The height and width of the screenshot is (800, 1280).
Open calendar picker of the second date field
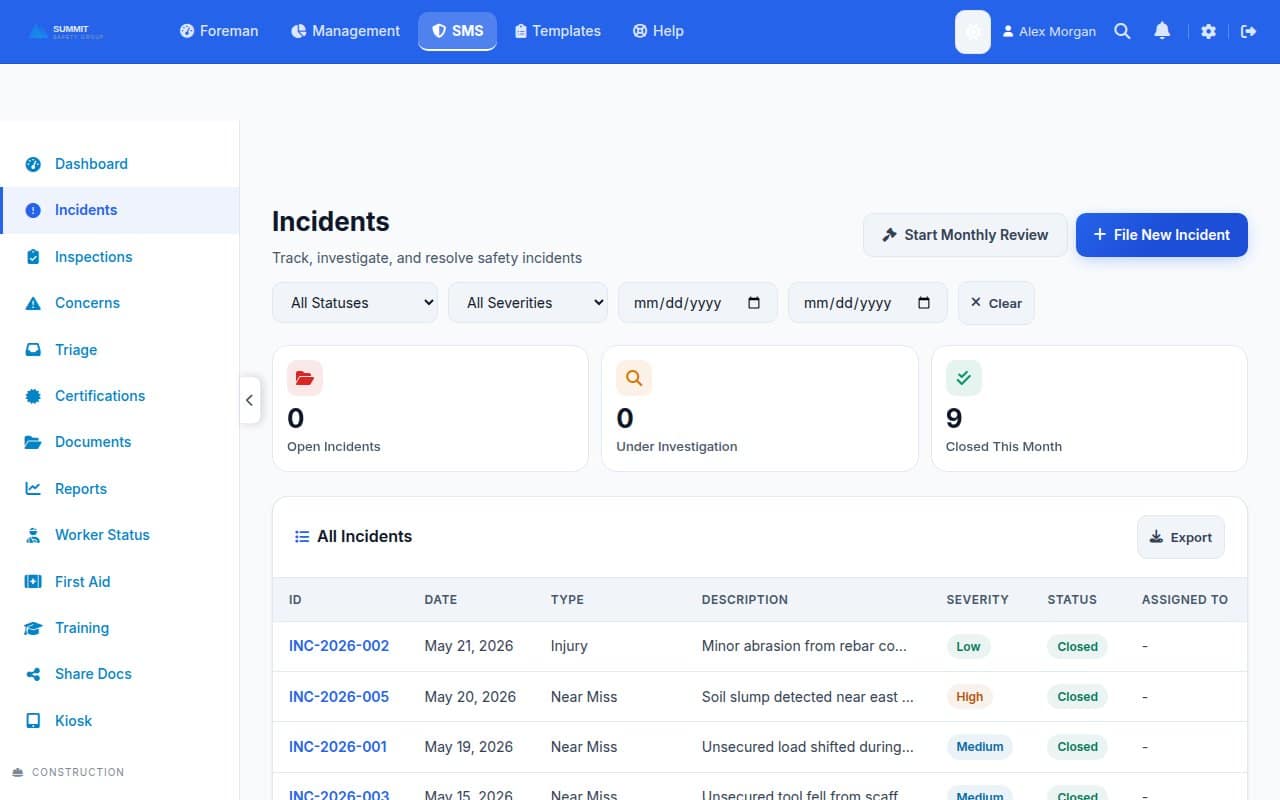924,303
